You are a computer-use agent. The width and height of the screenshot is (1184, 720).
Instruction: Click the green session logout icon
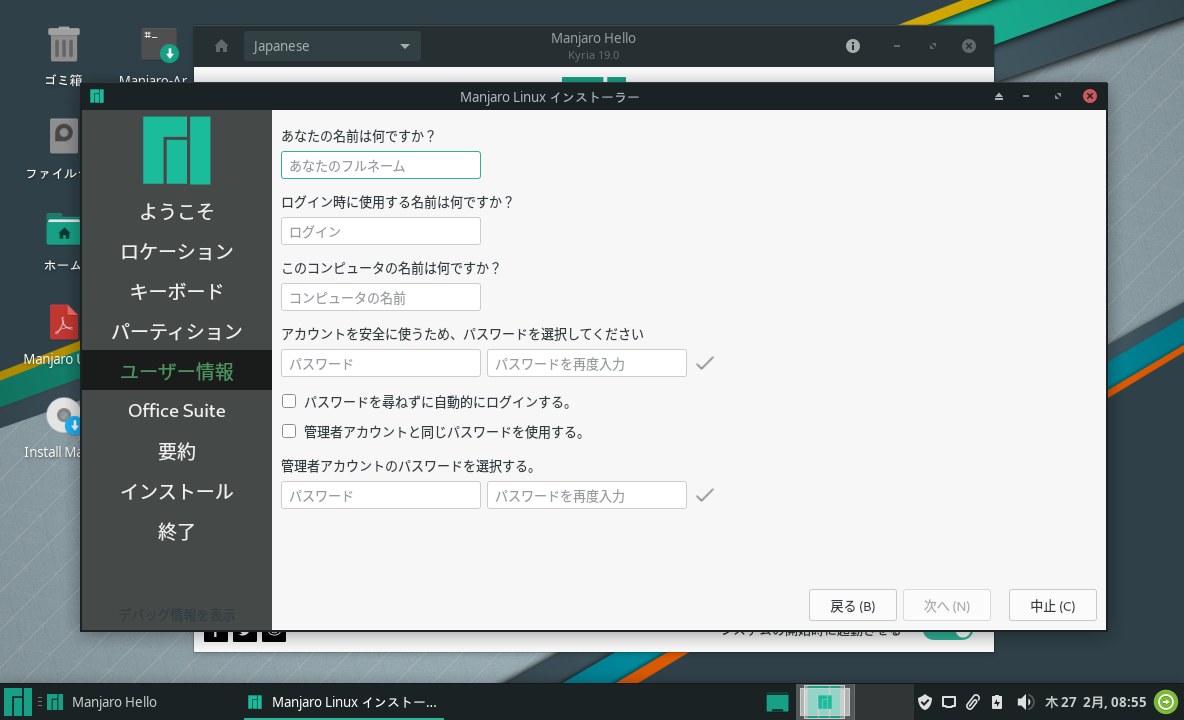click(1166, 702)
